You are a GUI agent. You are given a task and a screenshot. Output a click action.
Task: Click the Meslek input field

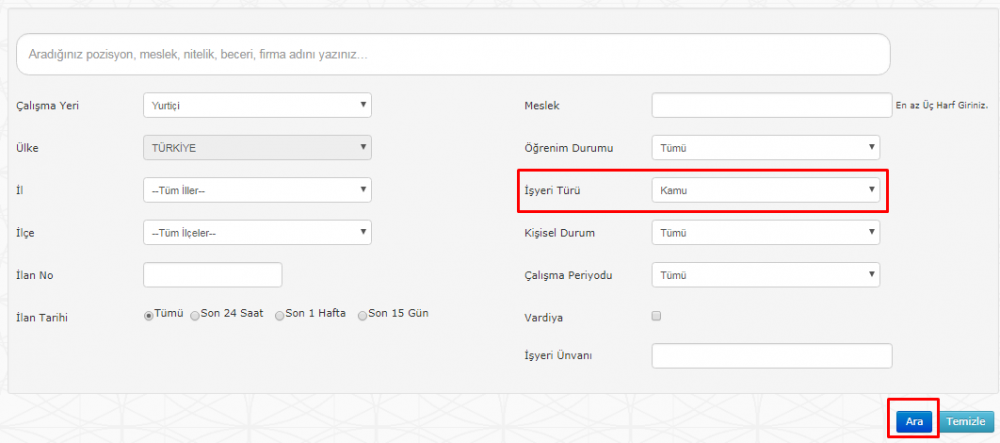click(x=772, y=105)
